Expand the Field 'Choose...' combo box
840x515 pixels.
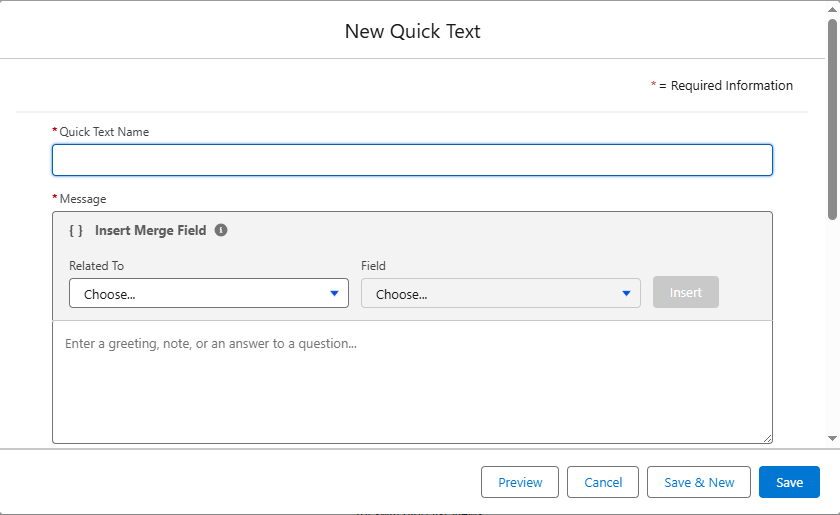point(500,293)
